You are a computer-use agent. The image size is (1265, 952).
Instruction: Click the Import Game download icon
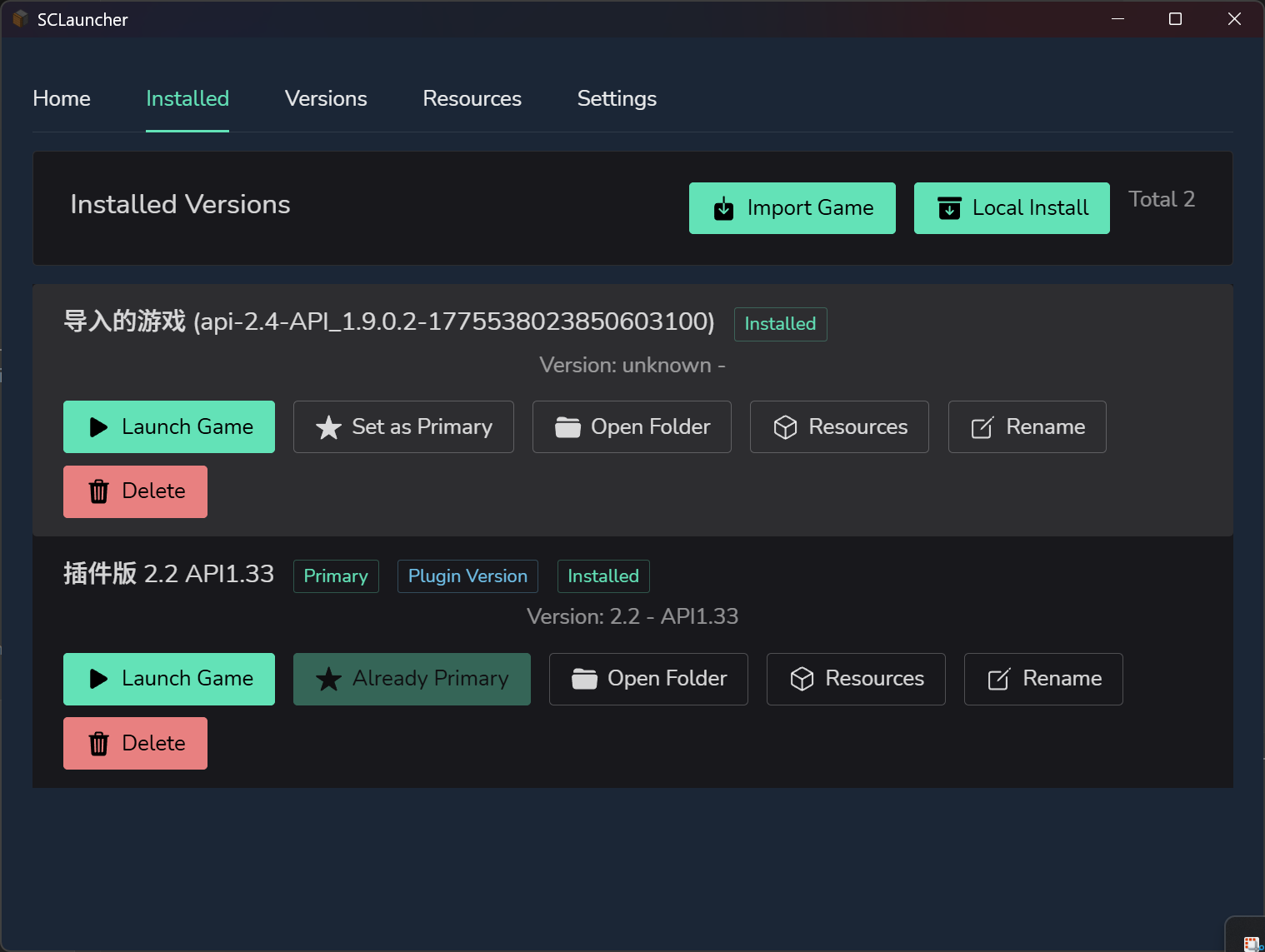724,208
